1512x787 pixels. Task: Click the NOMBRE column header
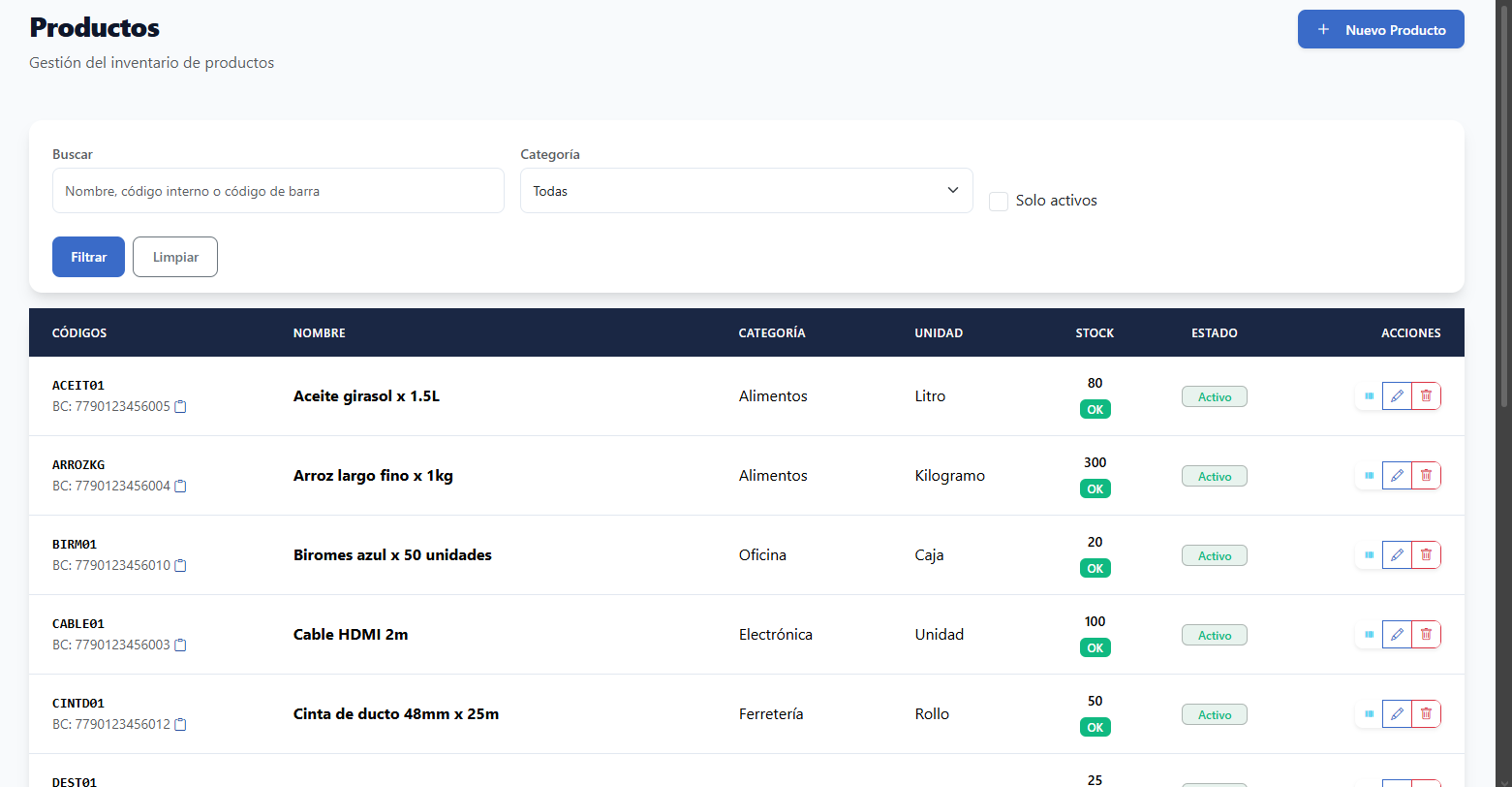(x=320, y=333)
